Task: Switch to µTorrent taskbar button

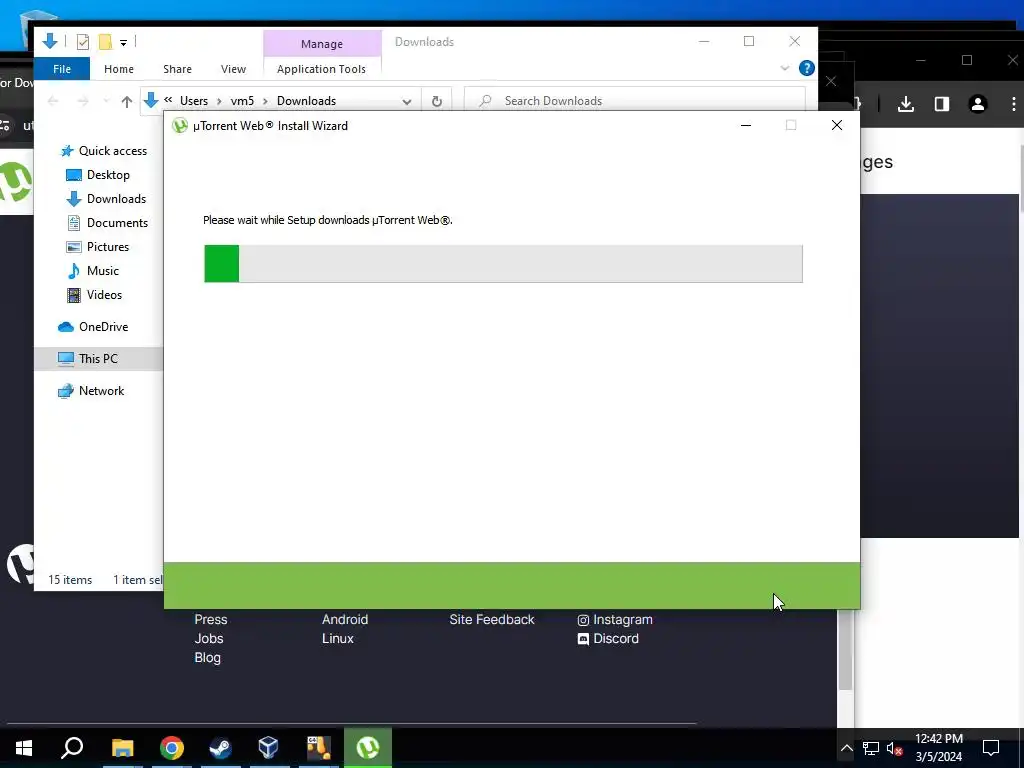Action: 368,748
